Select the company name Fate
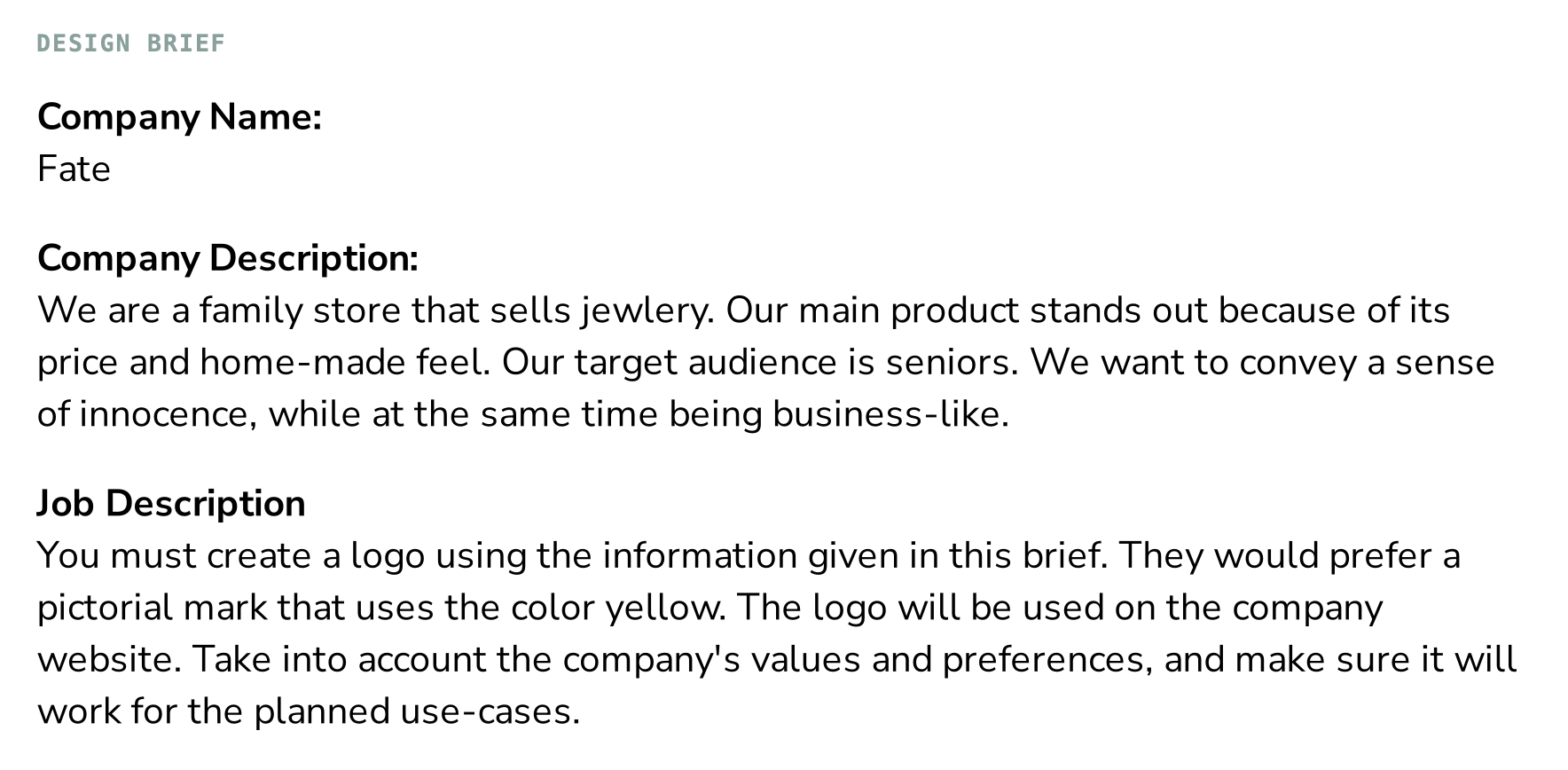This screenshot has height=770, width=1568. (x=74, y=169)
